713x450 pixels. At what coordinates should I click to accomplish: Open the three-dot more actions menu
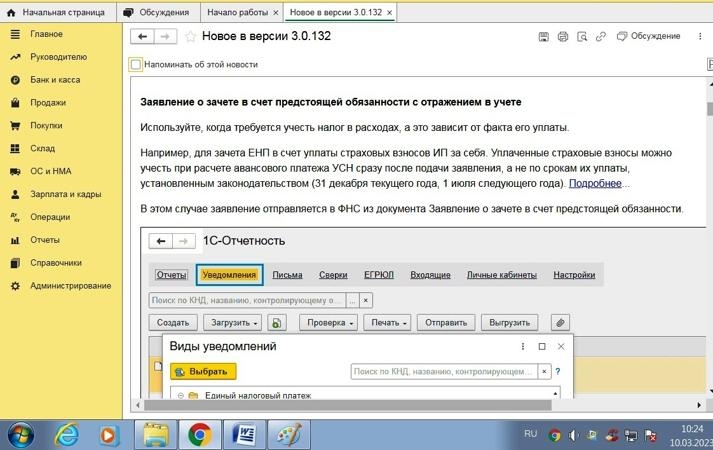point(697,36)
